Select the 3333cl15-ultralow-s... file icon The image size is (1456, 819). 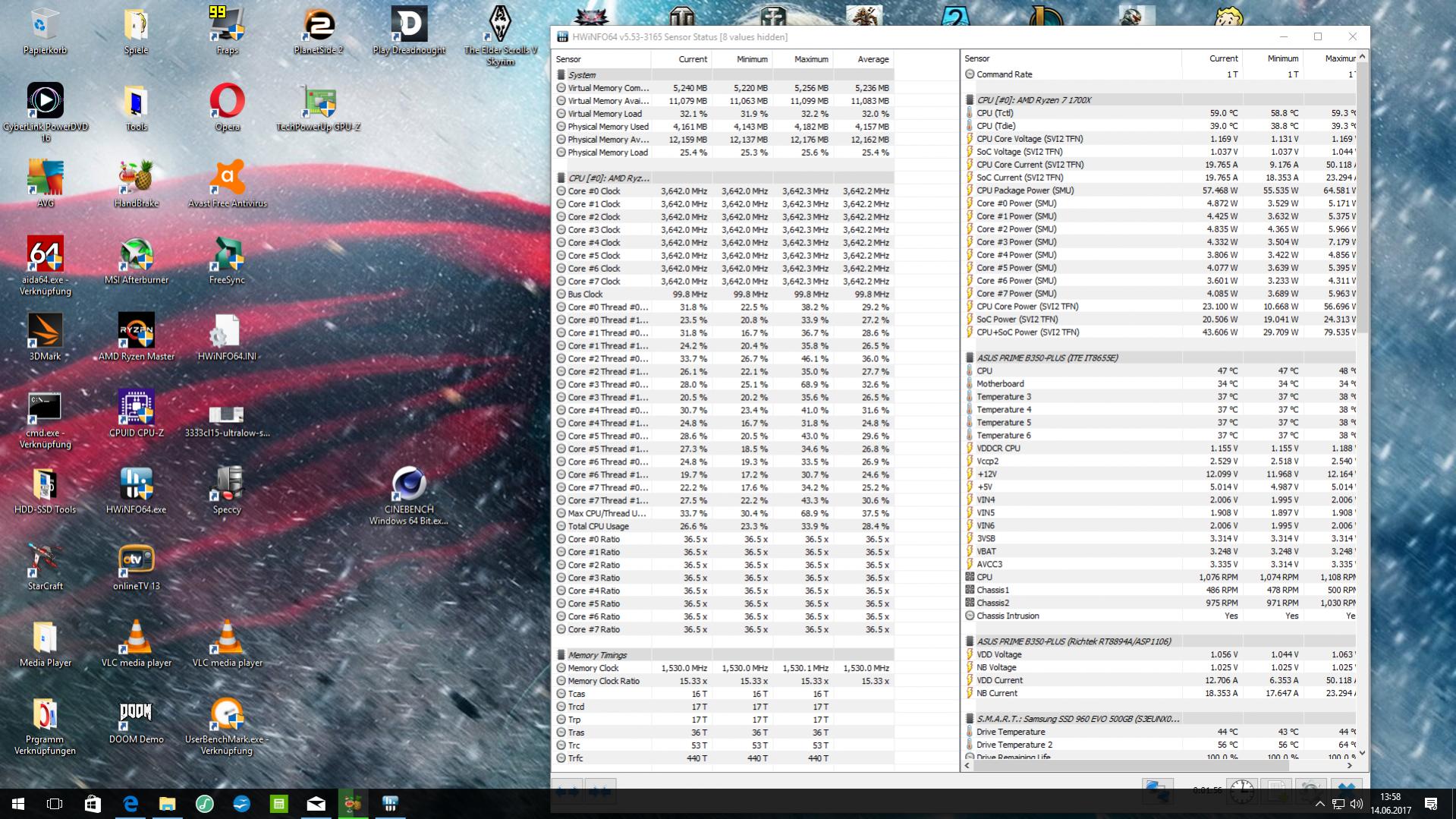(x=227, y=420)
